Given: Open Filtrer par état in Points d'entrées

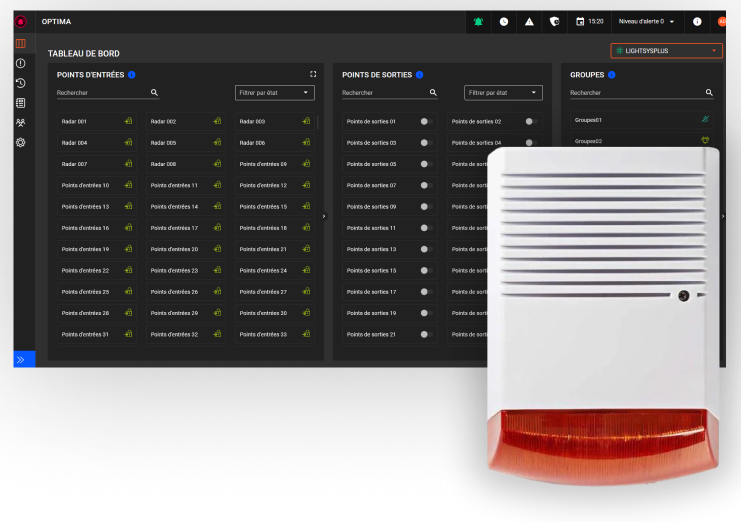Looking at the screenshot, I should (275, 93).
